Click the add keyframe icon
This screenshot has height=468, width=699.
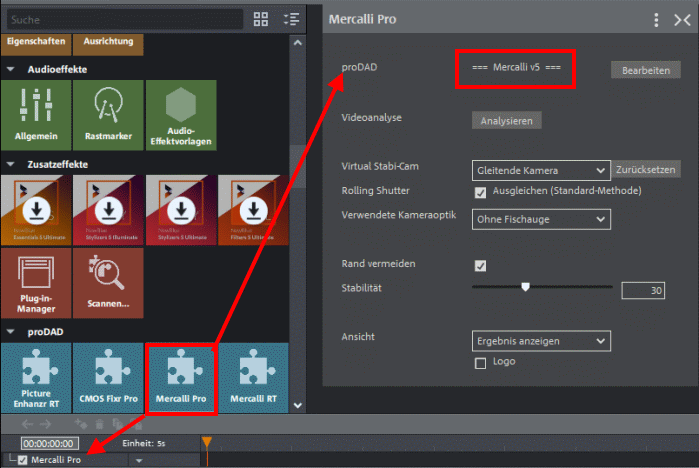click(x=81, y=423)
